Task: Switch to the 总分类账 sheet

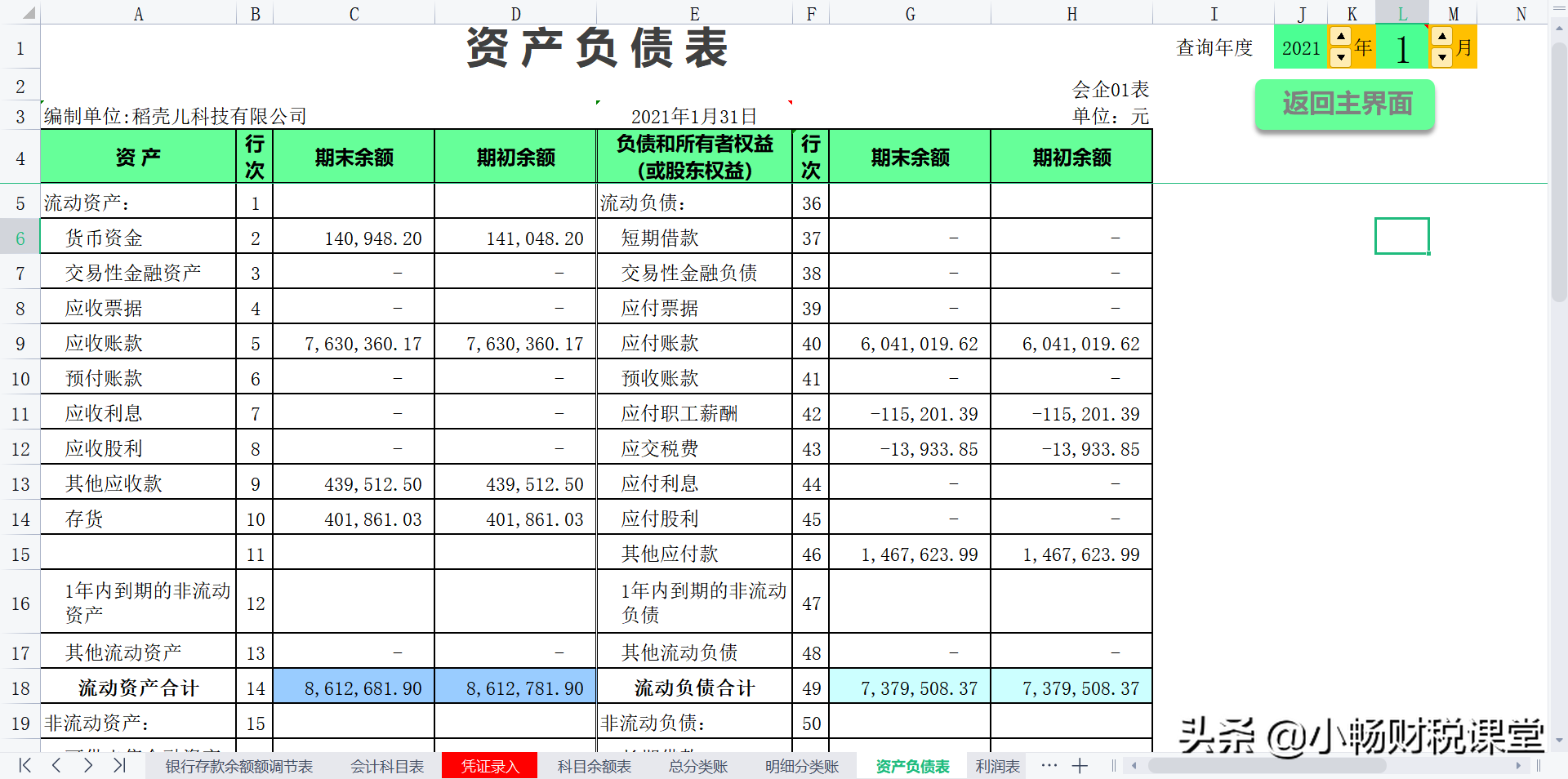Action: 697,766
